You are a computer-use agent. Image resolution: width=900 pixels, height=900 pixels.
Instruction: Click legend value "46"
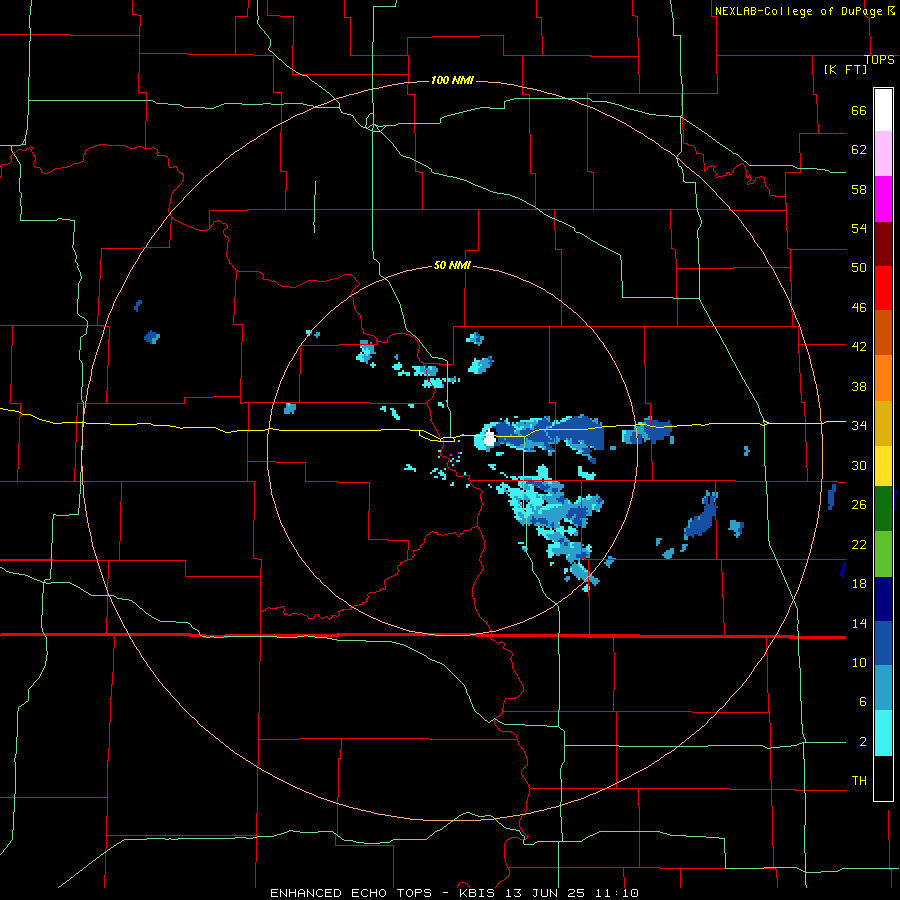pos(859,308)
